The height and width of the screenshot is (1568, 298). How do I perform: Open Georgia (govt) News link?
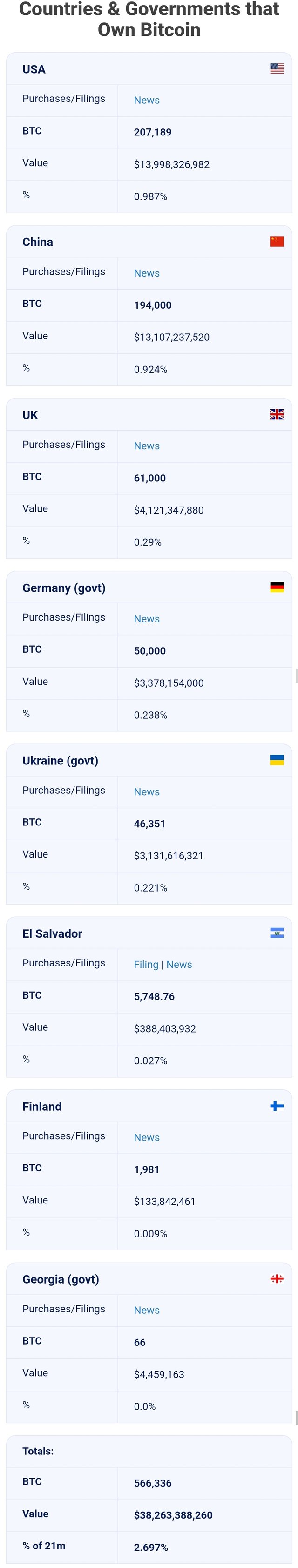point(147,1311)
